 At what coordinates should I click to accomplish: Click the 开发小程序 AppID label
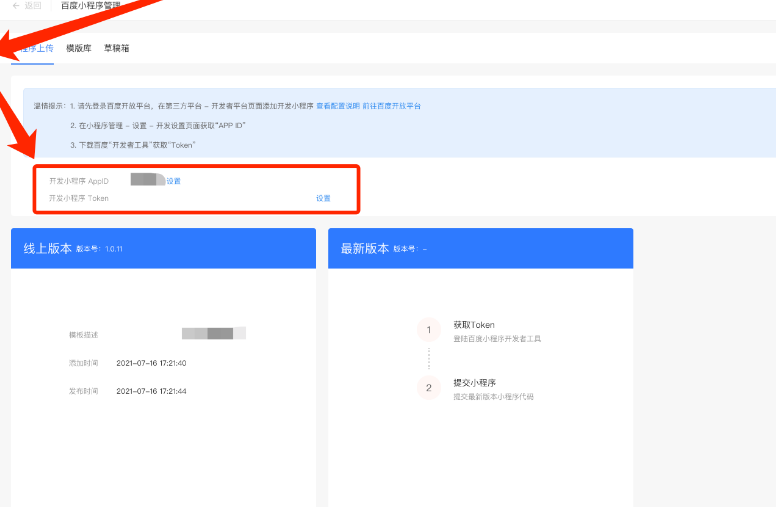tap(79, 181)
